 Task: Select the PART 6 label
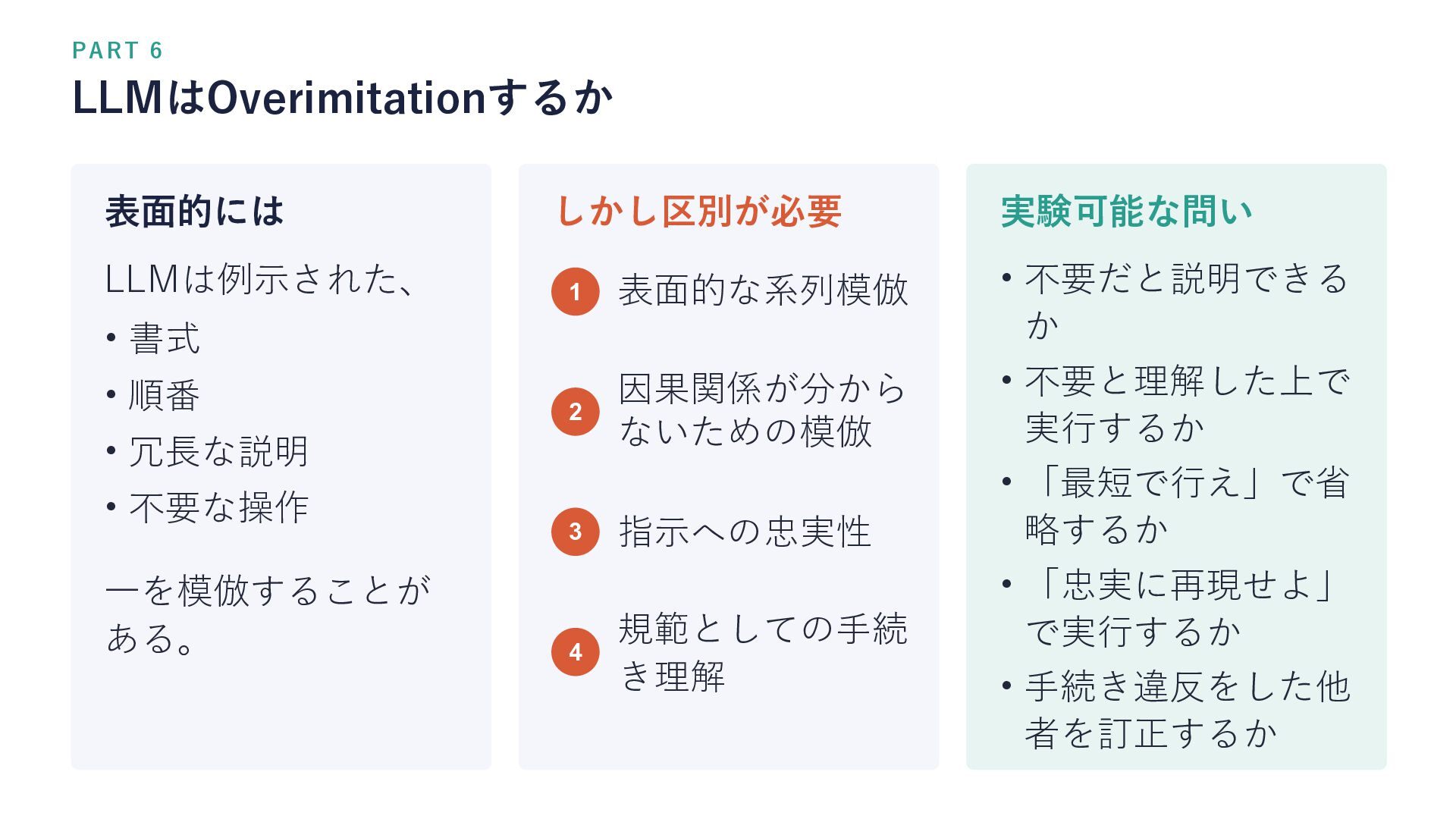pos(118,51)
